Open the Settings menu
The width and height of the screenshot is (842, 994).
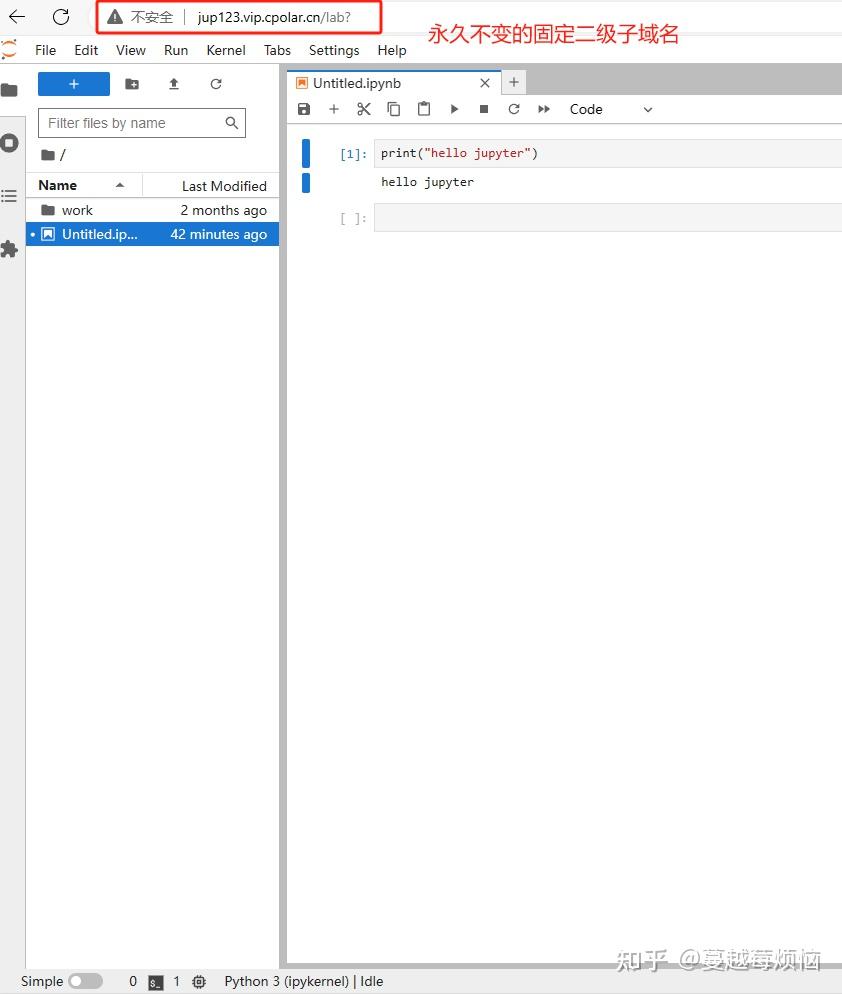point(334,50)
